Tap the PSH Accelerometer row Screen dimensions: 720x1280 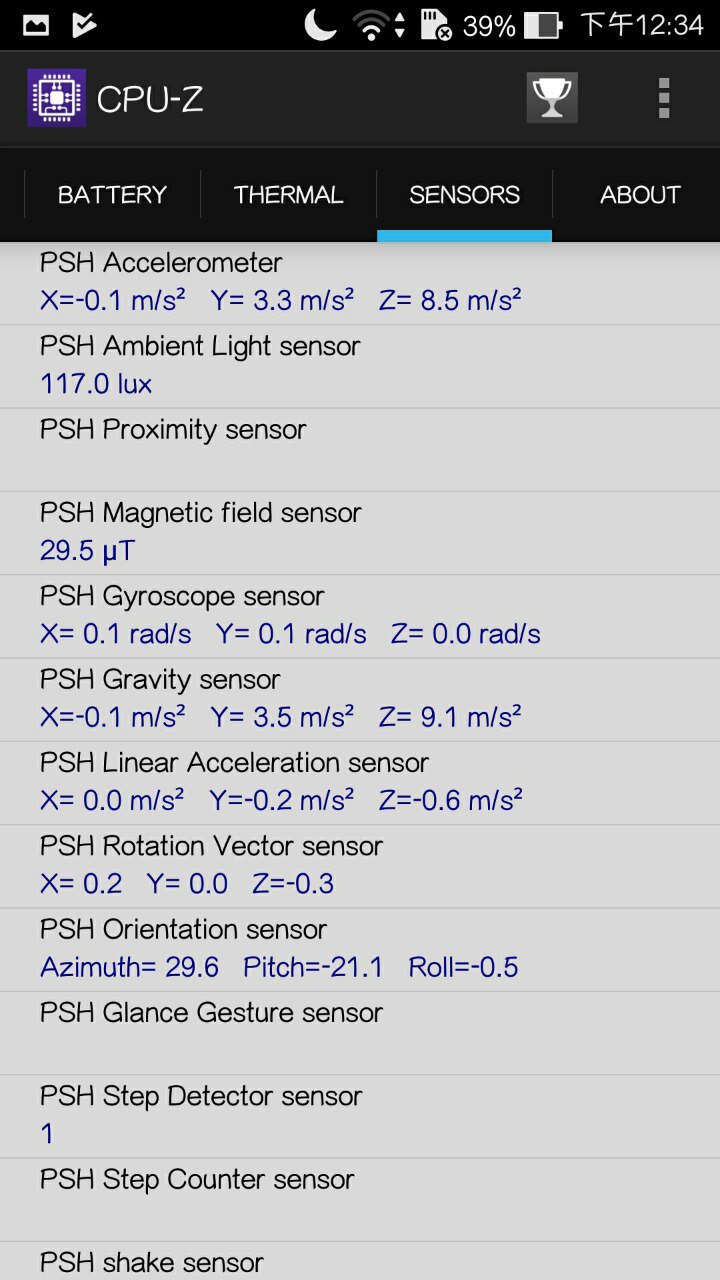(x=360, y=282)
